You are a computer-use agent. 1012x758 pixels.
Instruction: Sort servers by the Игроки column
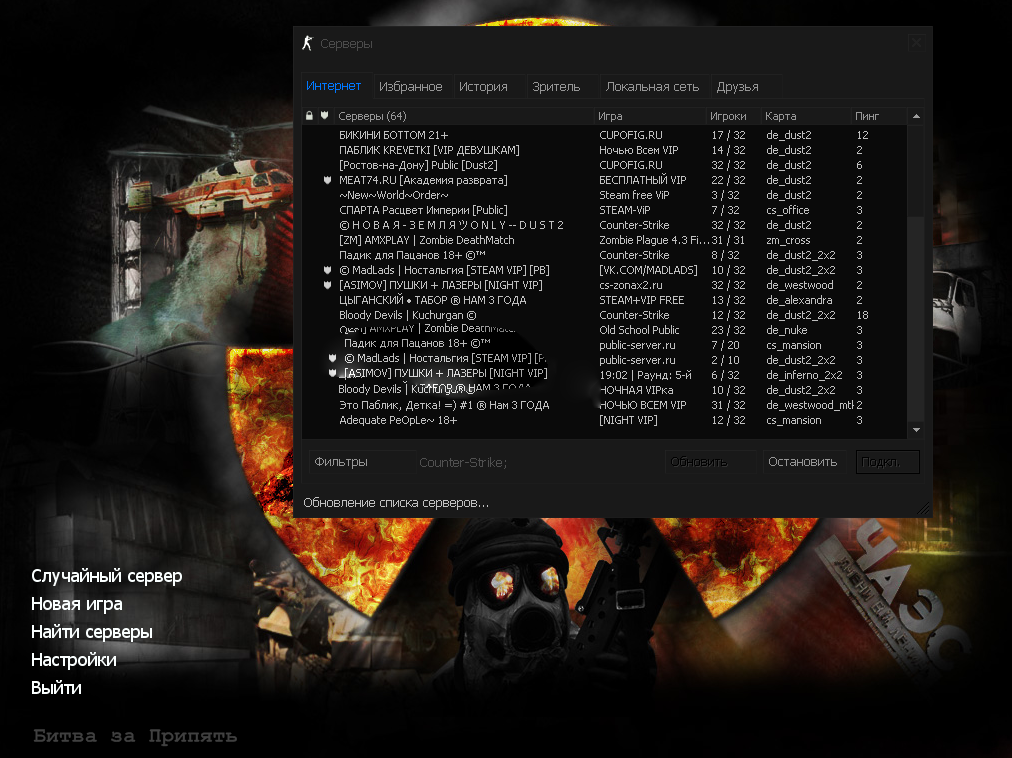click(728, 116)
